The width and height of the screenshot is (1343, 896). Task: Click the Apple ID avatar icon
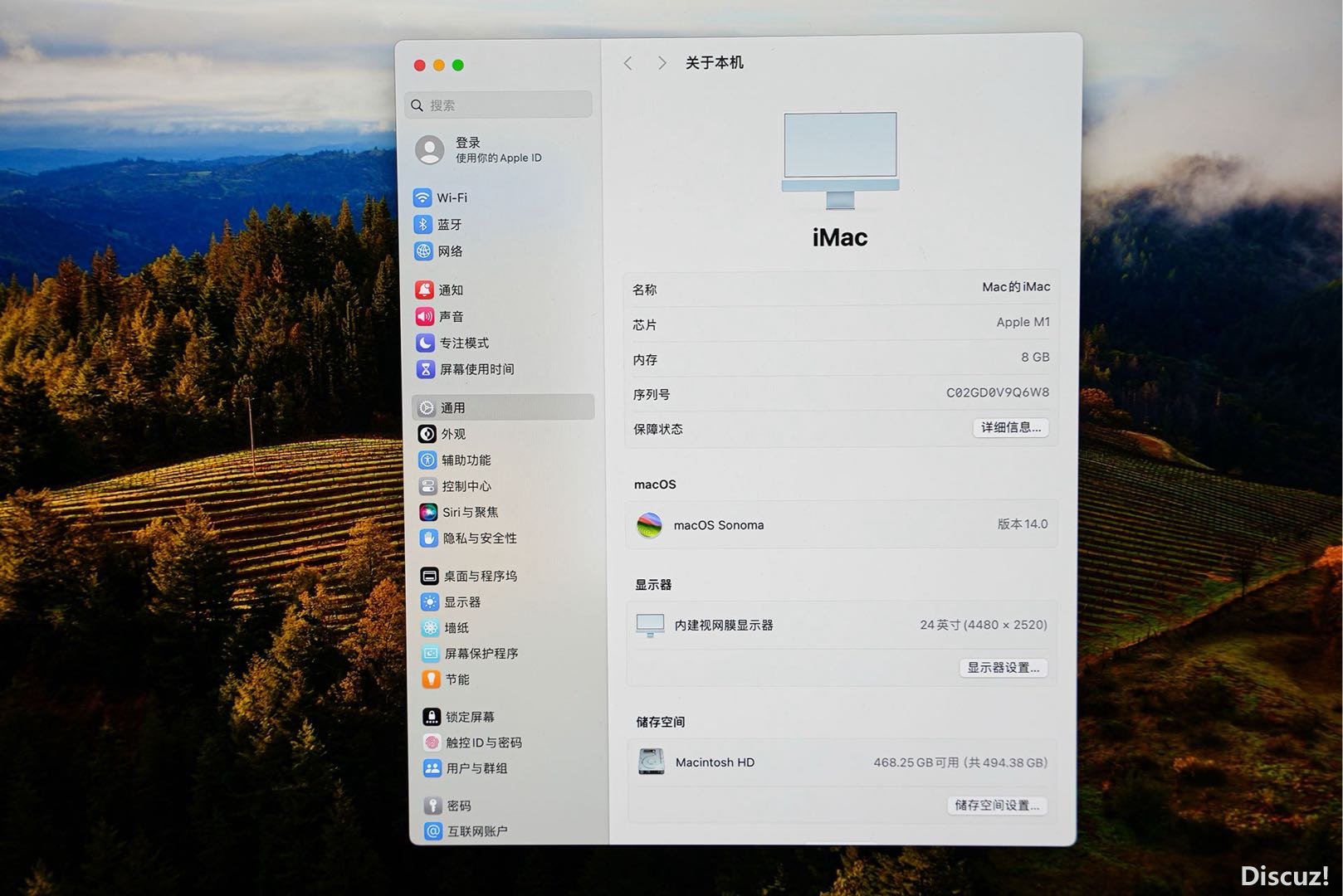[430, 149]
